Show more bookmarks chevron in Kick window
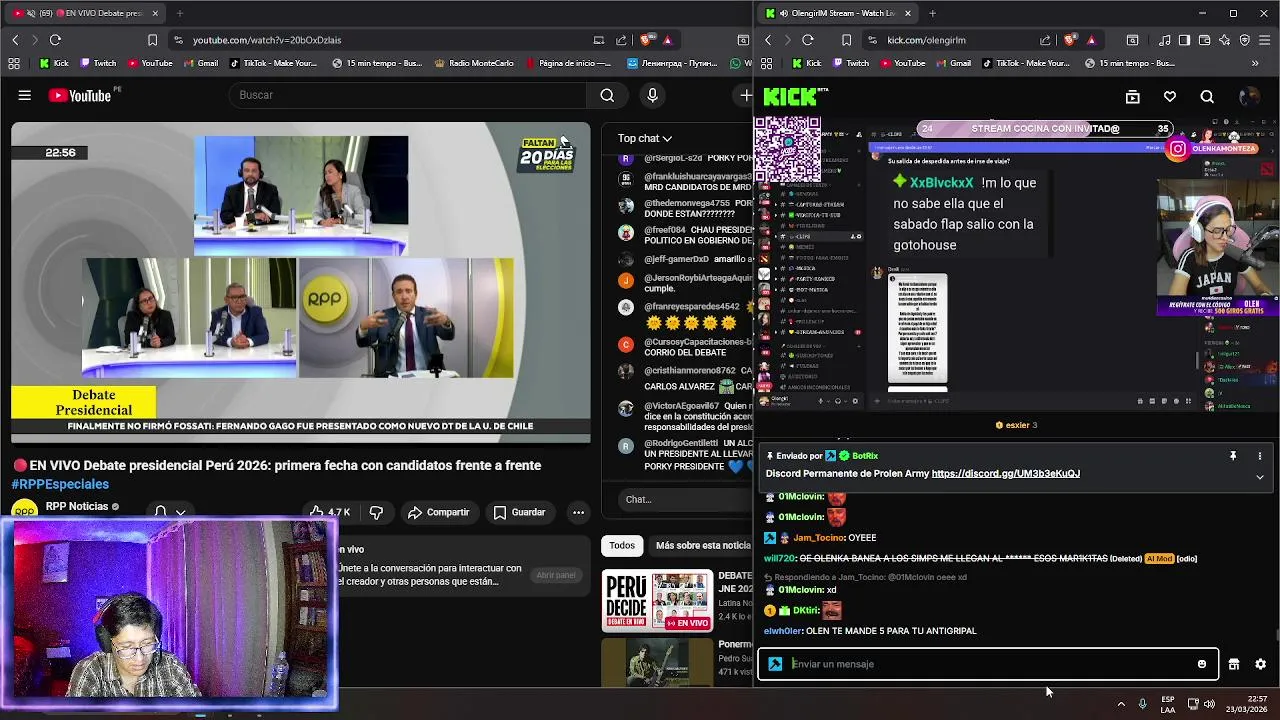 (x=1255, y=63)
